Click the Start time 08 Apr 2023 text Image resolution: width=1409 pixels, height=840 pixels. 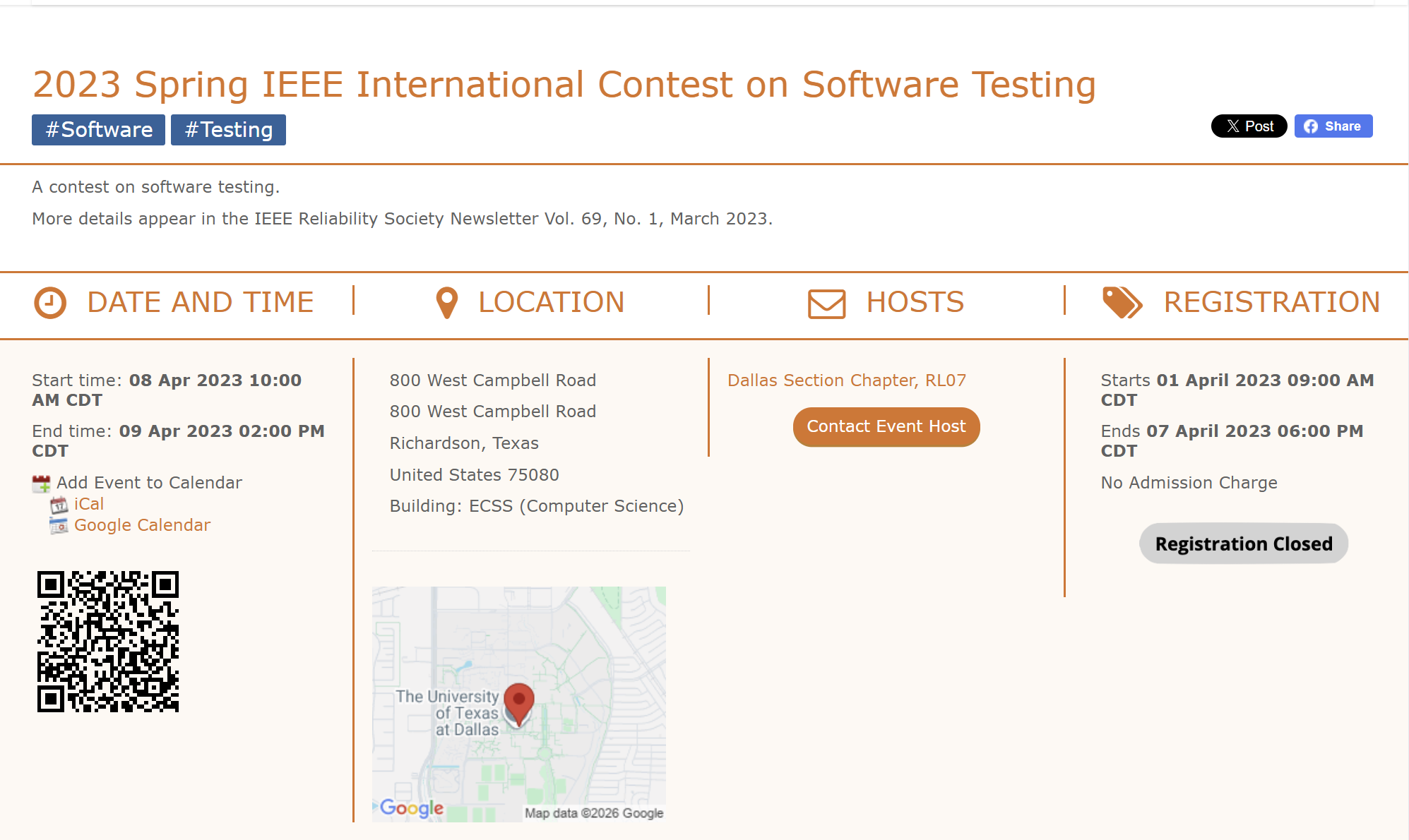tap(167, 390)
